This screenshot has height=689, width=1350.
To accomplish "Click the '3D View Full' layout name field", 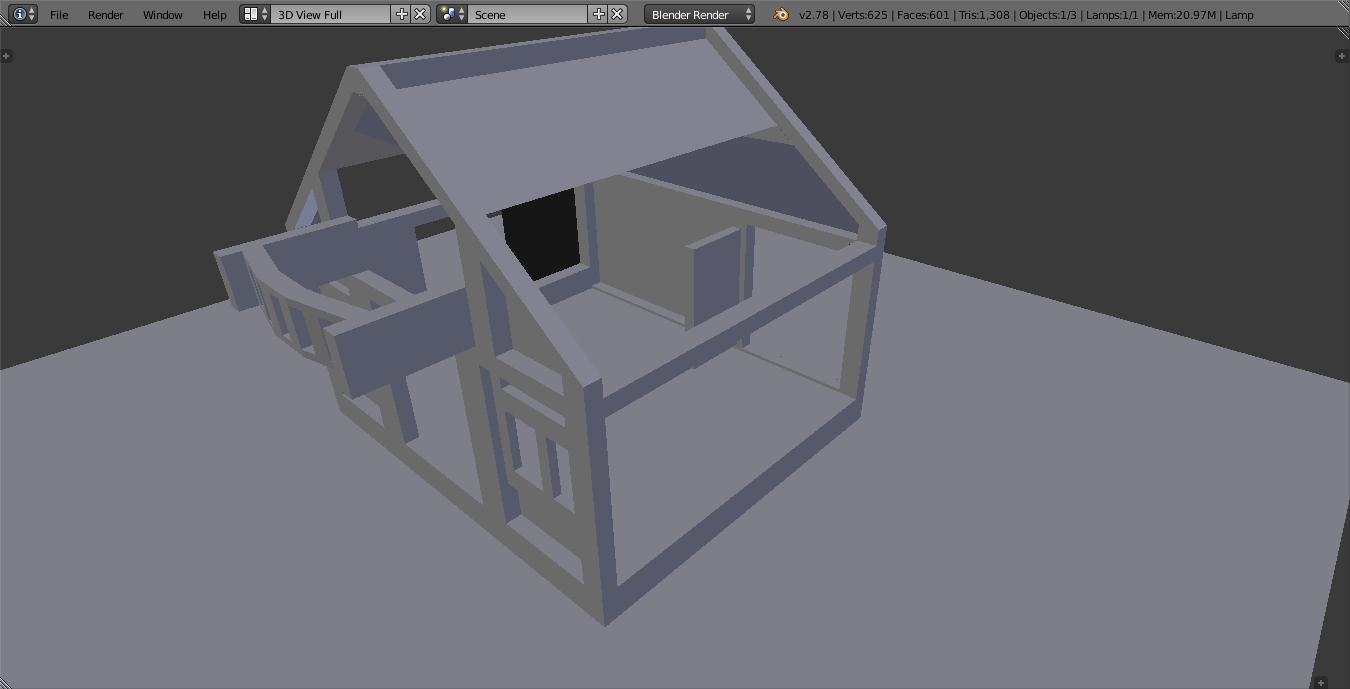I will 331,14.
